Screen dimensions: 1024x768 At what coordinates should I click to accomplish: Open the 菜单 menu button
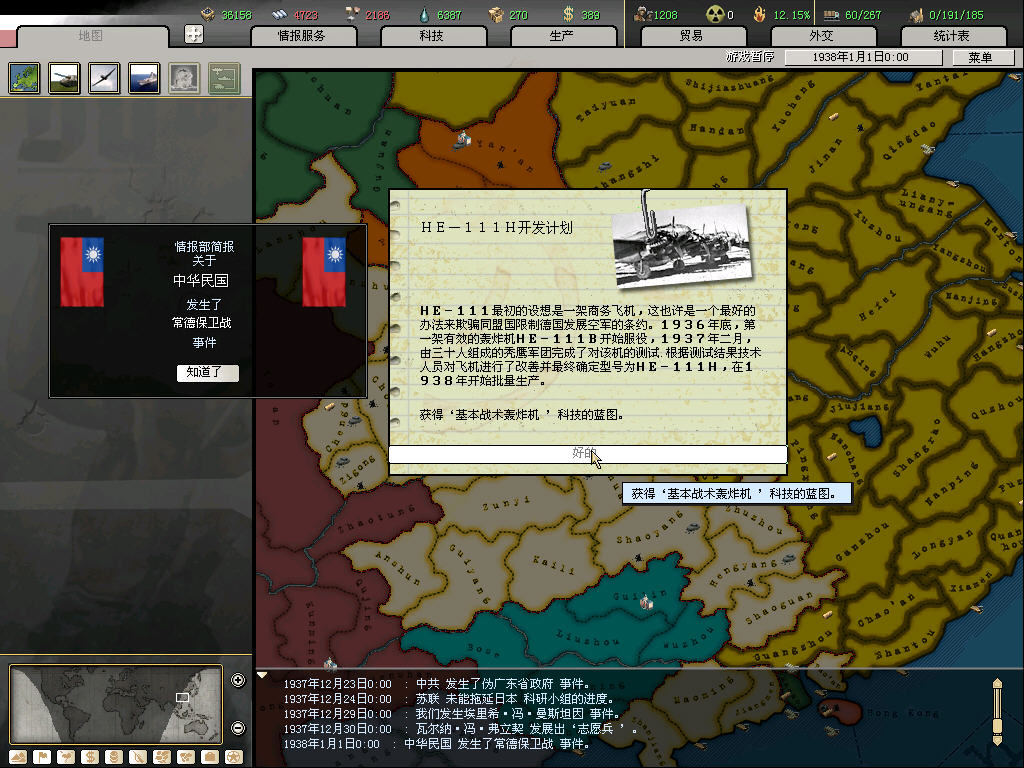tap(980, 58)
